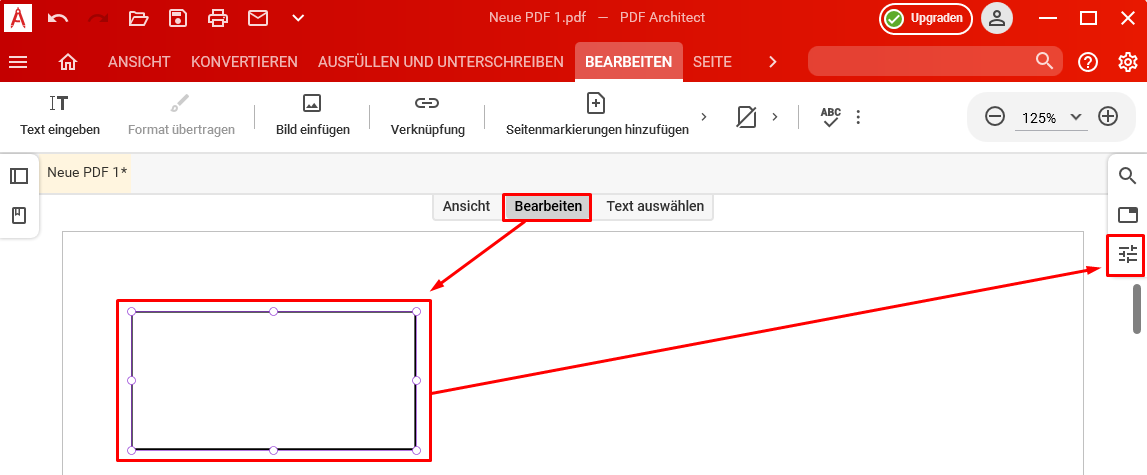Open the user account profile icon
This screenshot has height=475, width=1147.
pyautogui.click(x=996, y=18)
